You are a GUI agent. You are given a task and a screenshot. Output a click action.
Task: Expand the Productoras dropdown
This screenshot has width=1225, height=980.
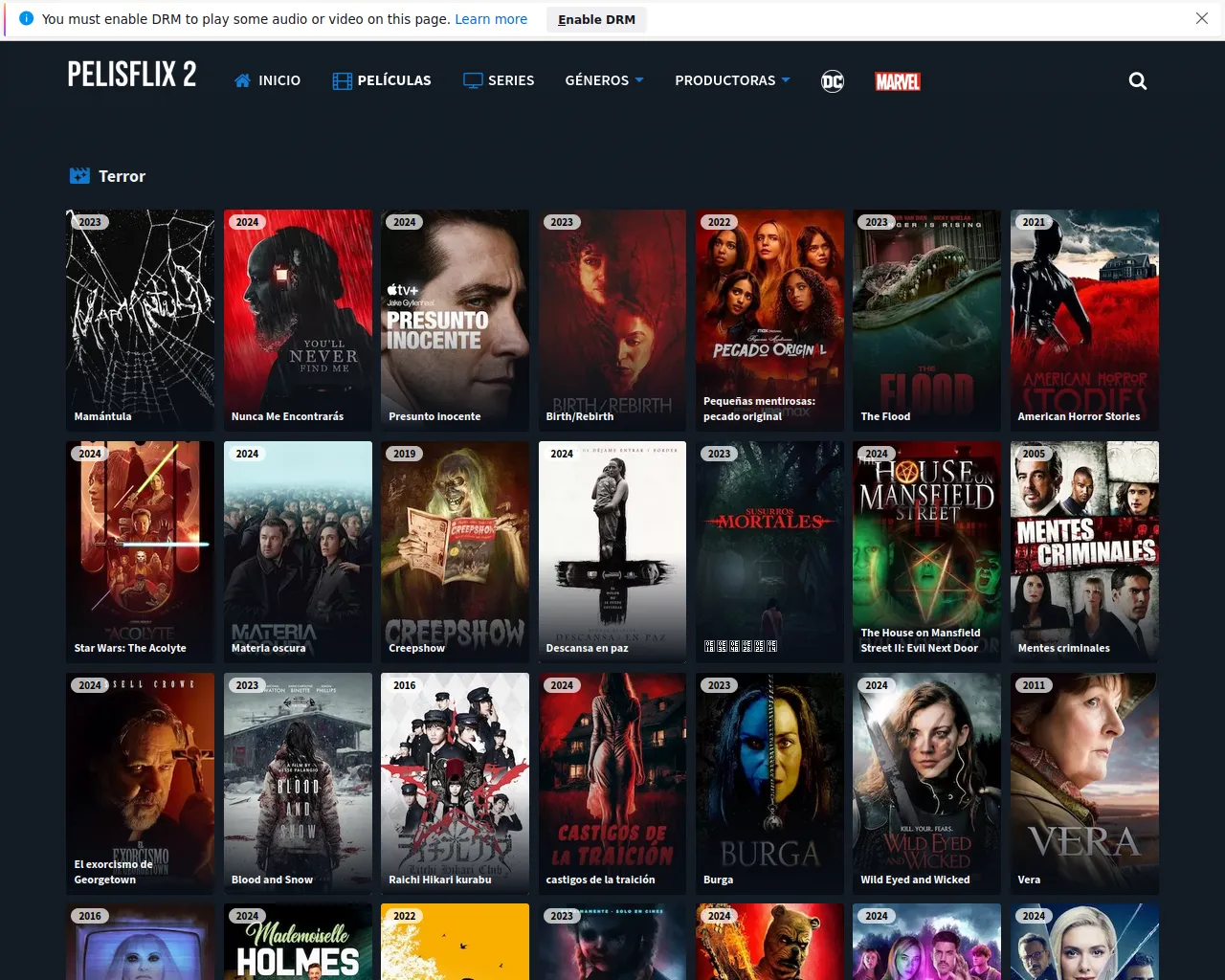[x=732, y=80]
